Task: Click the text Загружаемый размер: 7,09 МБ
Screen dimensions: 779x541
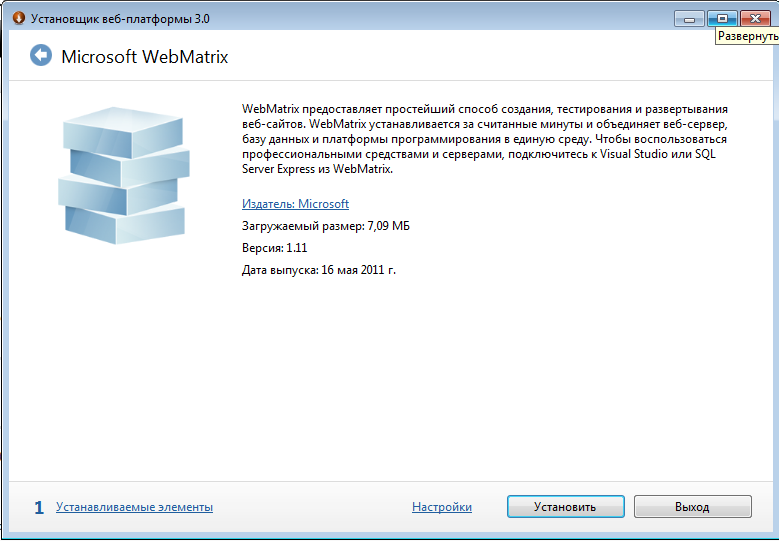Action: tap(325, 226)
